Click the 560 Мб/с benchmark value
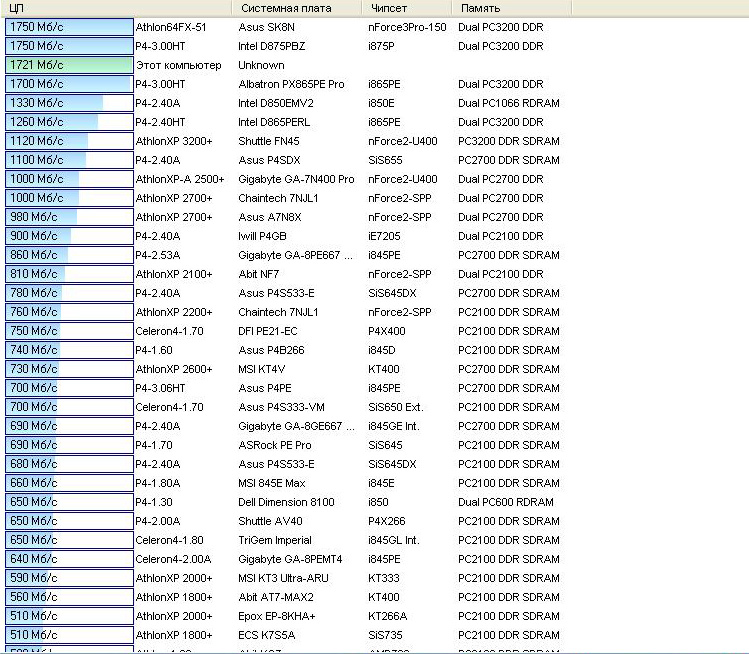749x654 pixels. tap(34, 597)
